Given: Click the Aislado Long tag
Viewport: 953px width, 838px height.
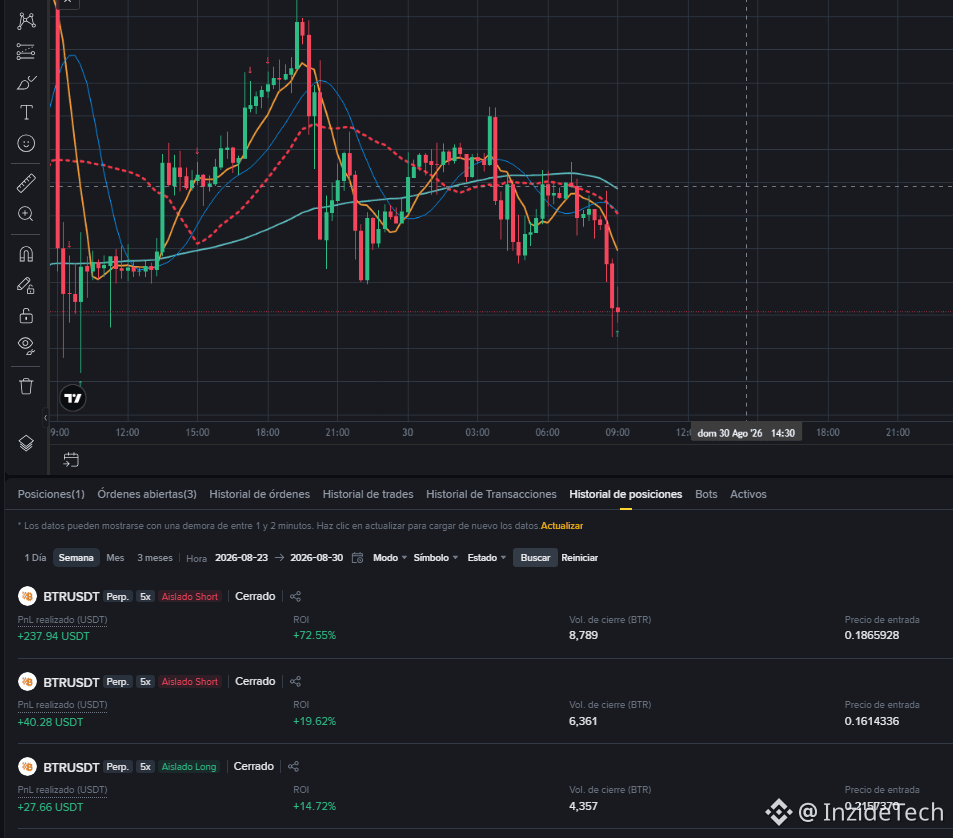Looking at the screenshot, I should 189,766.
